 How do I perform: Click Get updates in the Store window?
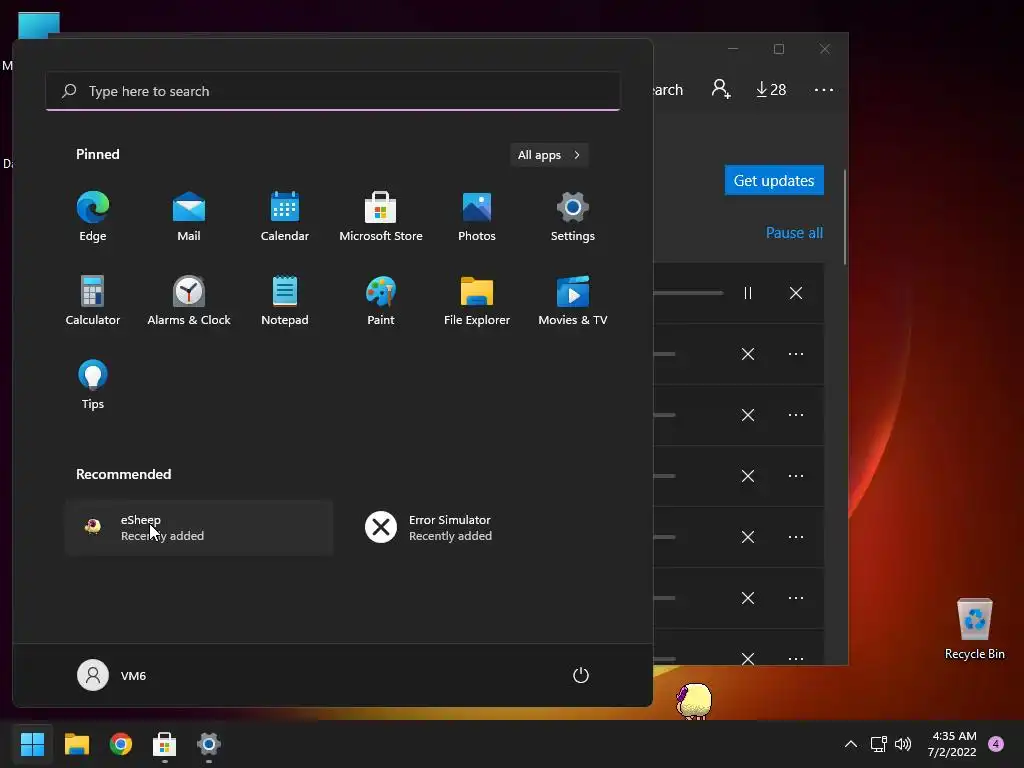[x=774, y=180]
